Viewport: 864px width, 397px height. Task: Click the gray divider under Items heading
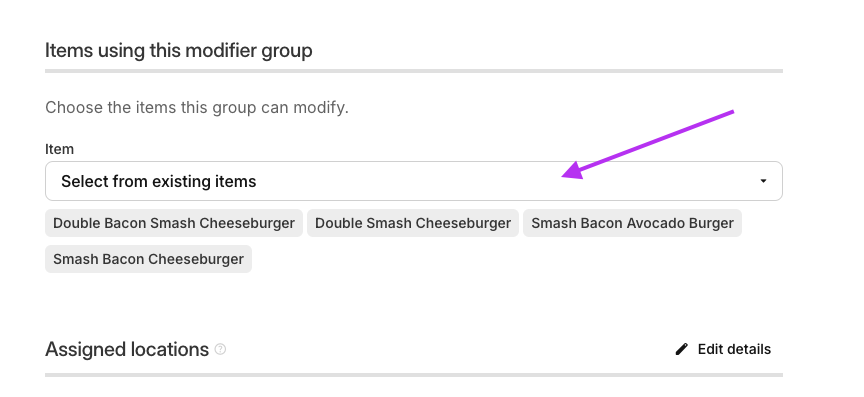pos(414,71)
